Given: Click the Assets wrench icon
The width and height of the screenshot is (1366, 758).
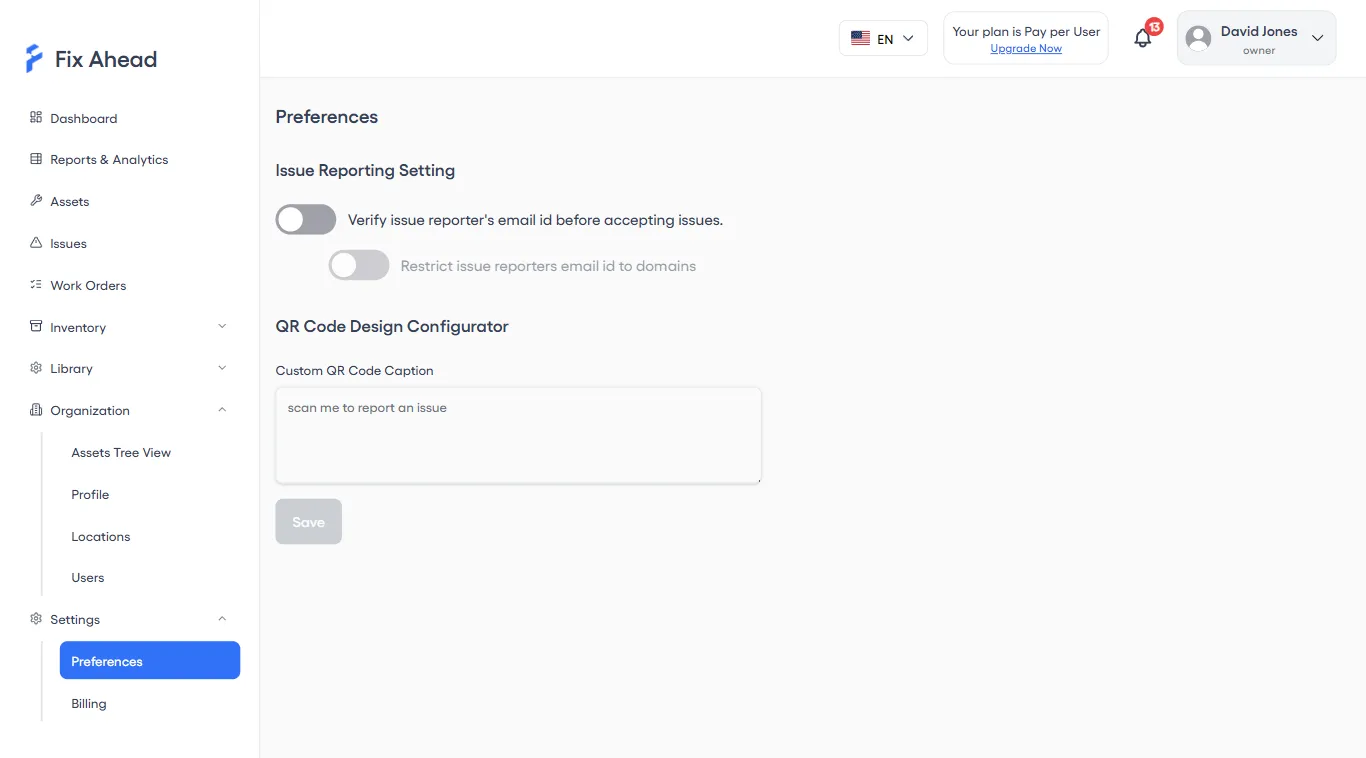Looking at the screenshot, I should [x=34, y=201].
